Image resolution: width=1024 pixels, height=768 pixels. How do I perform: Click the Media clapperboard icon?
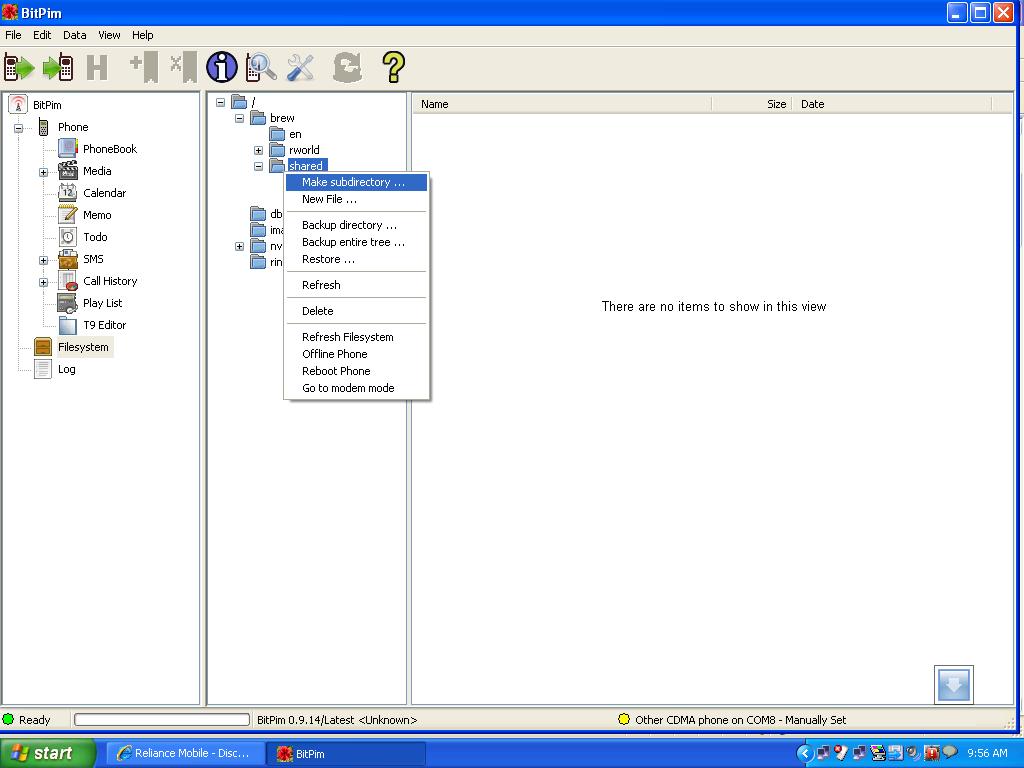pyautogui.click(x=68, y=171)
